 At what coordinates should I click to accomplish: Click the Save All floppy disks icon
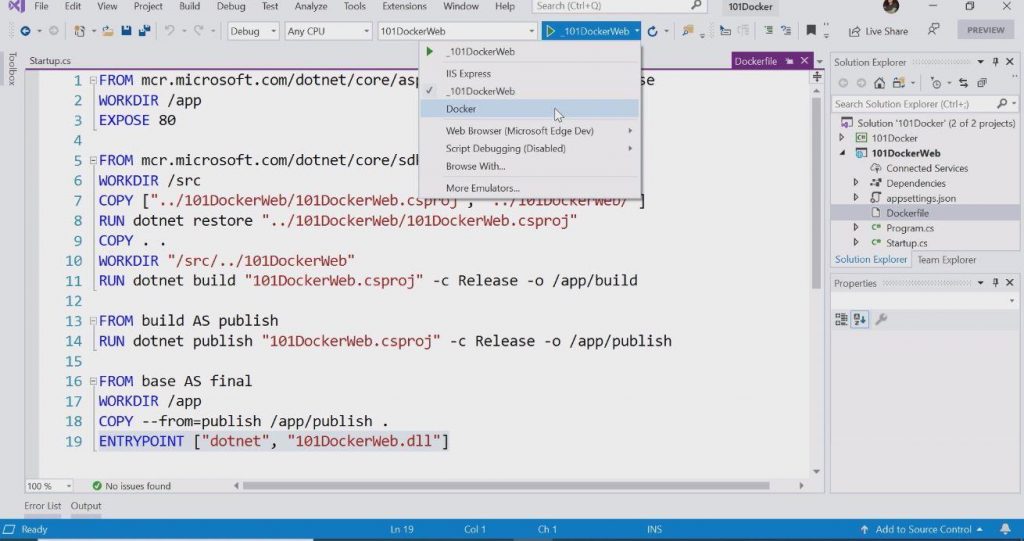144,31
